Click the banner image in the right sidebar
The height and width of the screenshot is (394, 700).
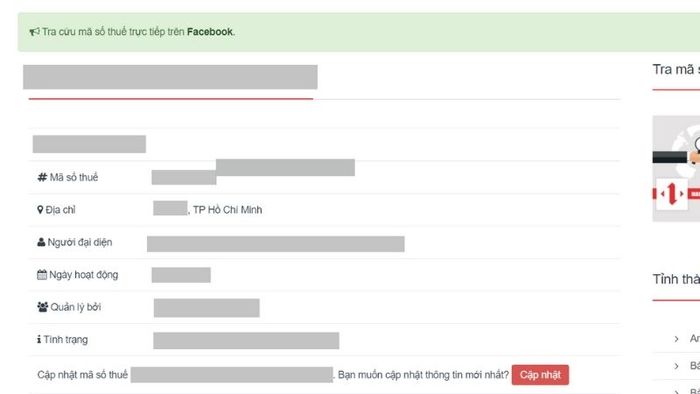(676, 169)
